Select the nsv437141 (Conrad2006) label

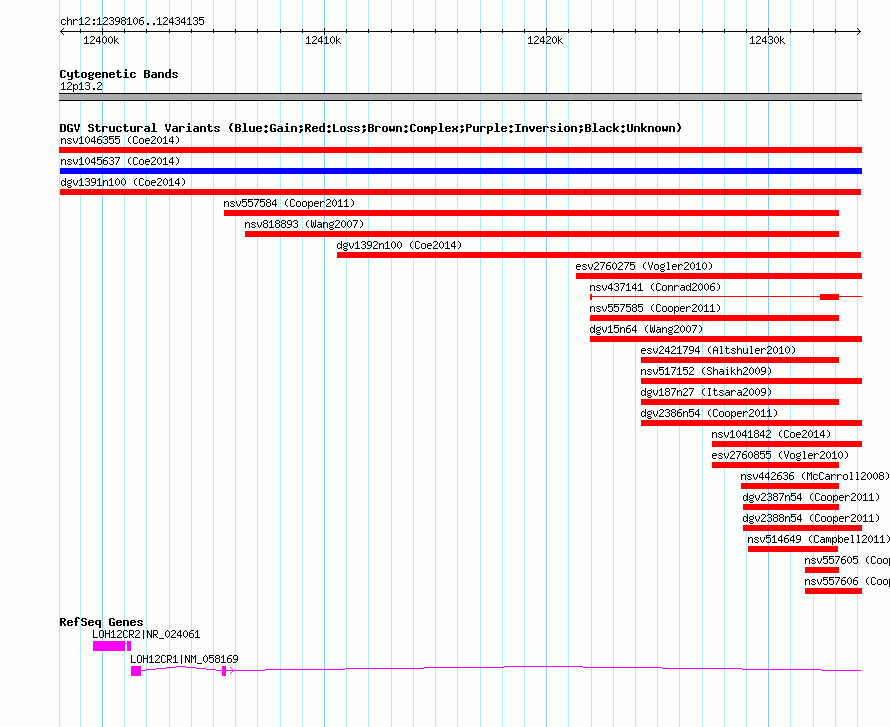(655, 287)
